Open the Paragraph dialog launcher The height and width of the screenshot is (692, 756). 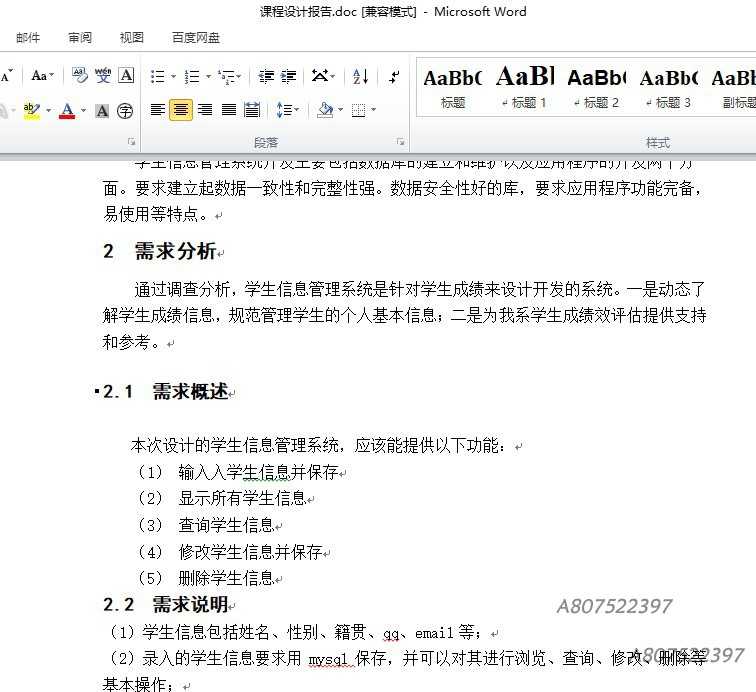400,142
